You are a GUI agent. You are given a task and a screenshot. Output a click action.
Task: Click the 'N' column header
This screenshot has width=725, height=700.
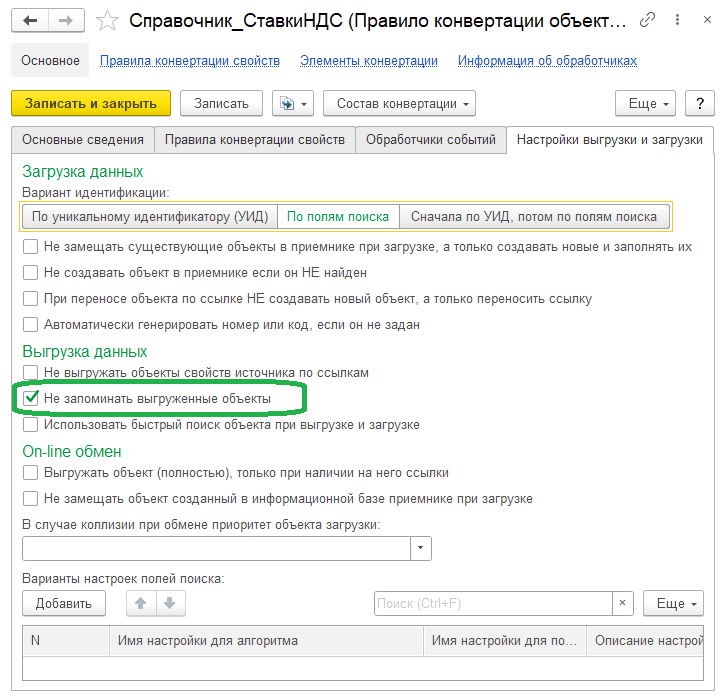(66, 640)
